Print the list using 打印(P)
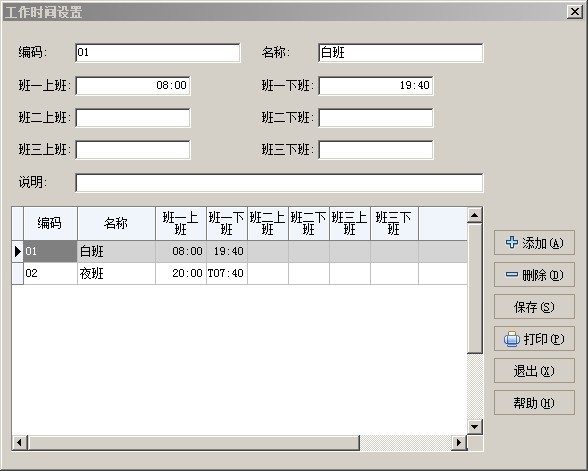The width and height of the screenshot is (588, 471). point(534,339)
